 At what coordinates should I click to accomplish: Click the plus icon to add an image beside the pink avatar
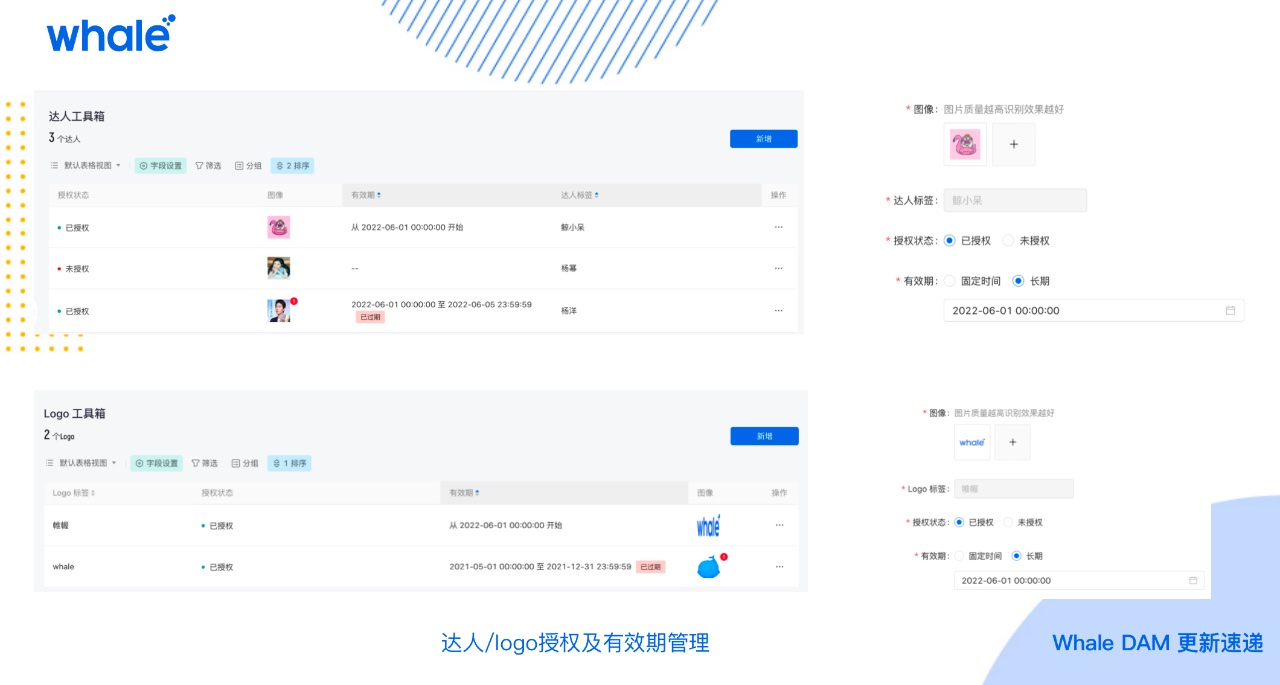pyautogui.click(x=1013, y=145)
